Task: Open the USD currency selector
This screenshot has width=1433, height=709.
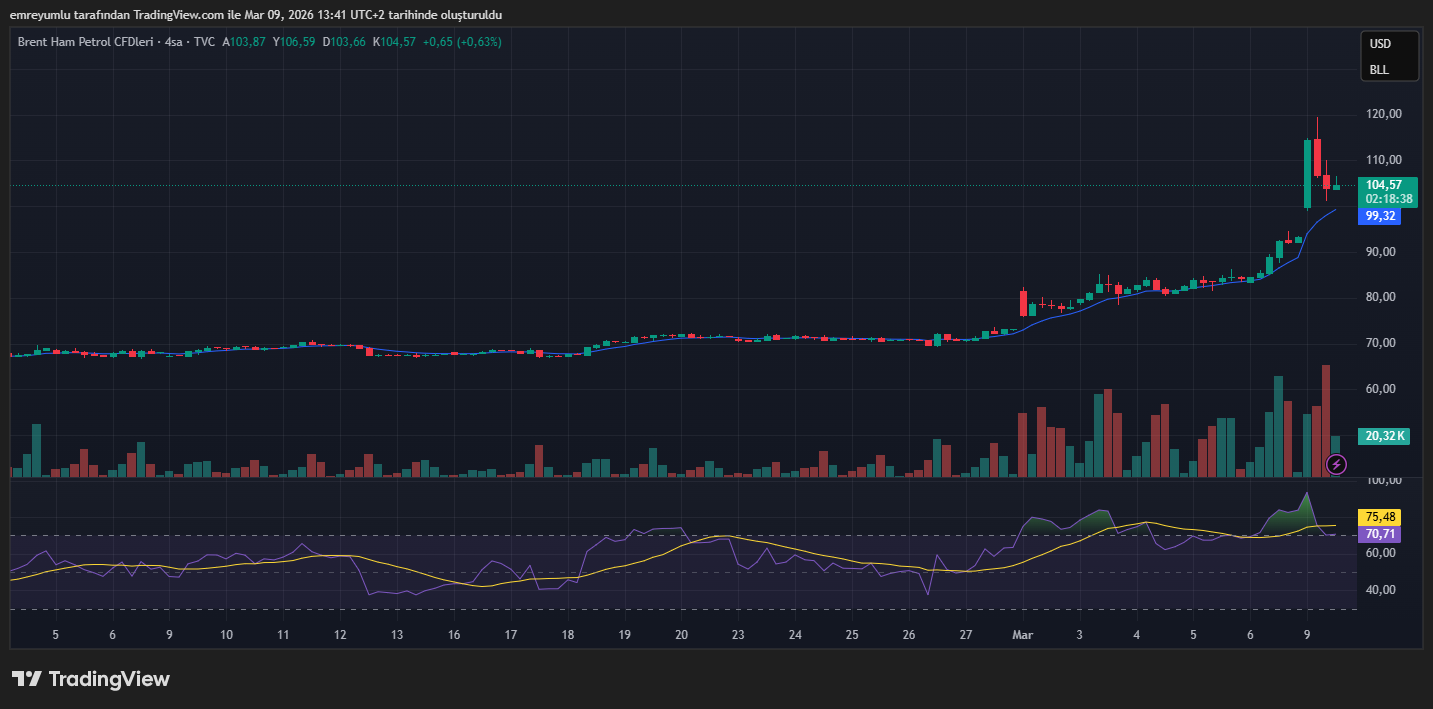Action: tap(1380, 44)
